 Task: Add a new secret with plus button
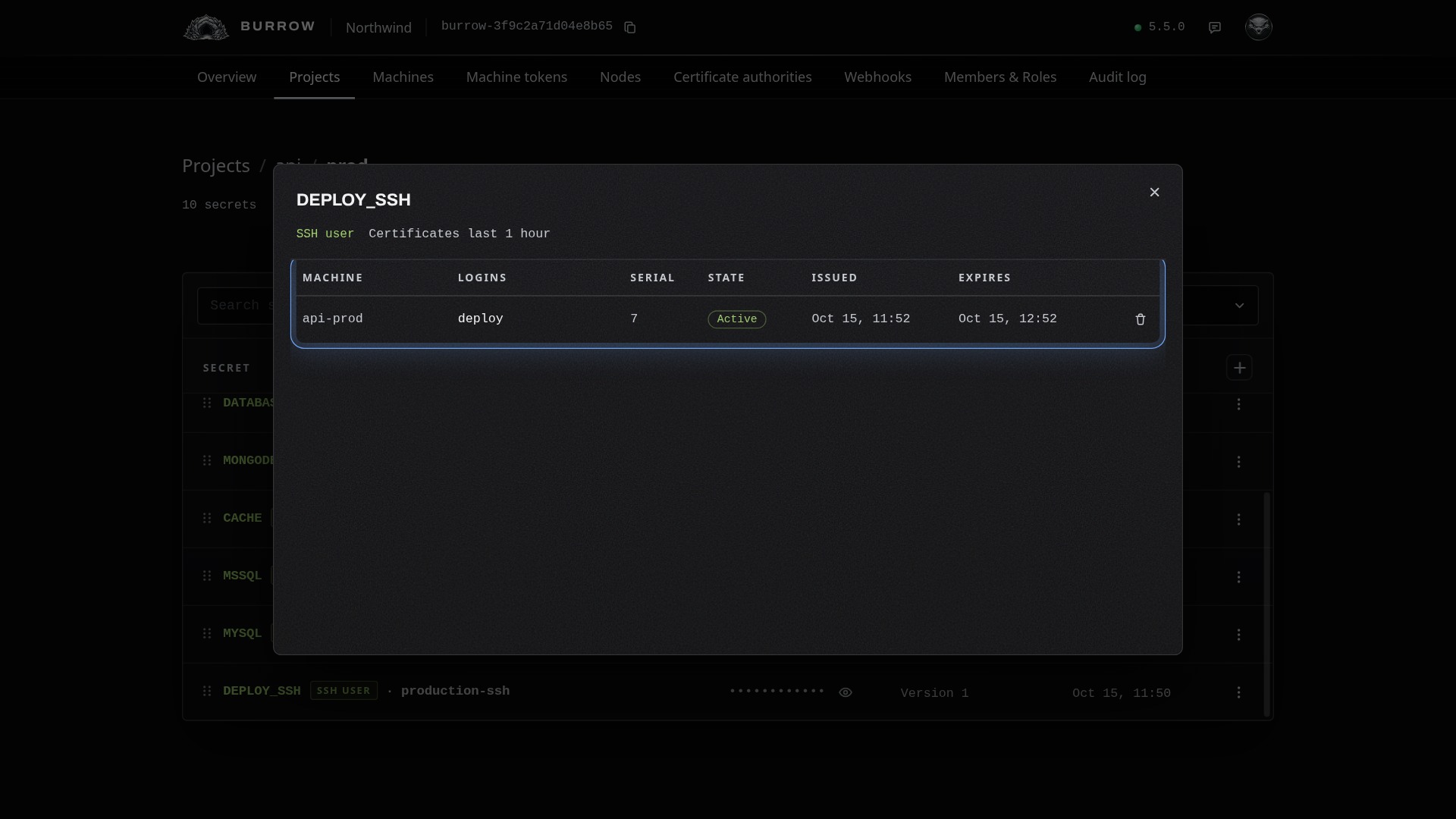pyautogui.click(x=1239, y=368)
